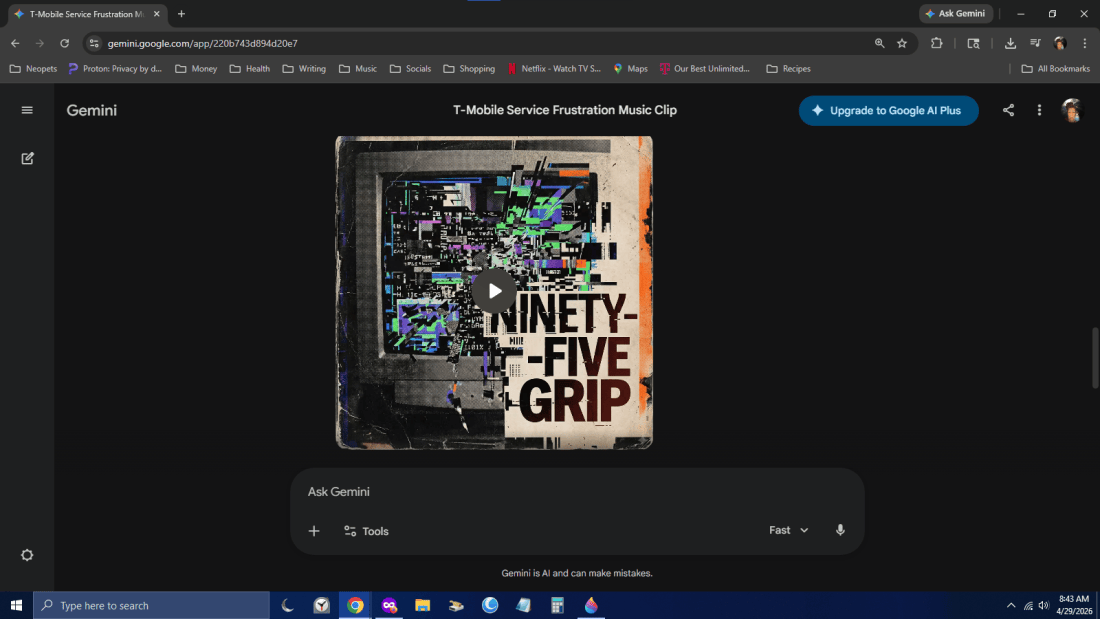Open Gemini settings gear in sidebar

click(27, 555)
